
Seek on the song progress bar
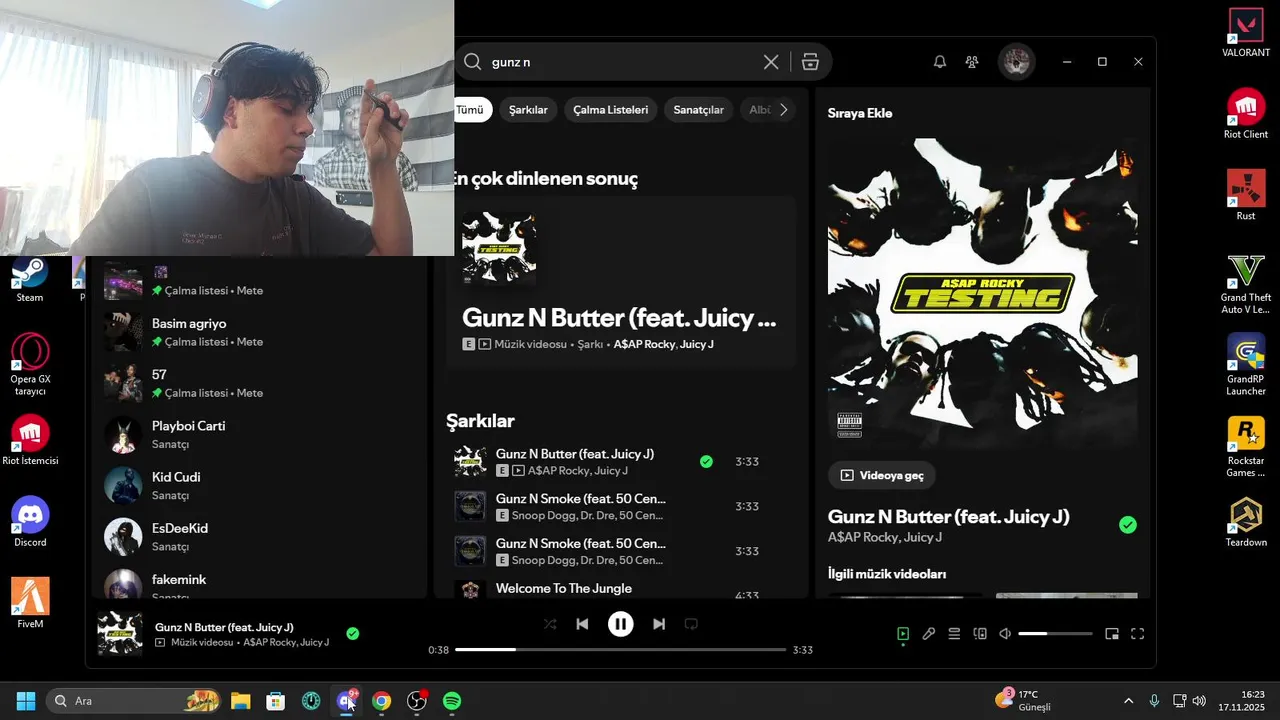620,650
